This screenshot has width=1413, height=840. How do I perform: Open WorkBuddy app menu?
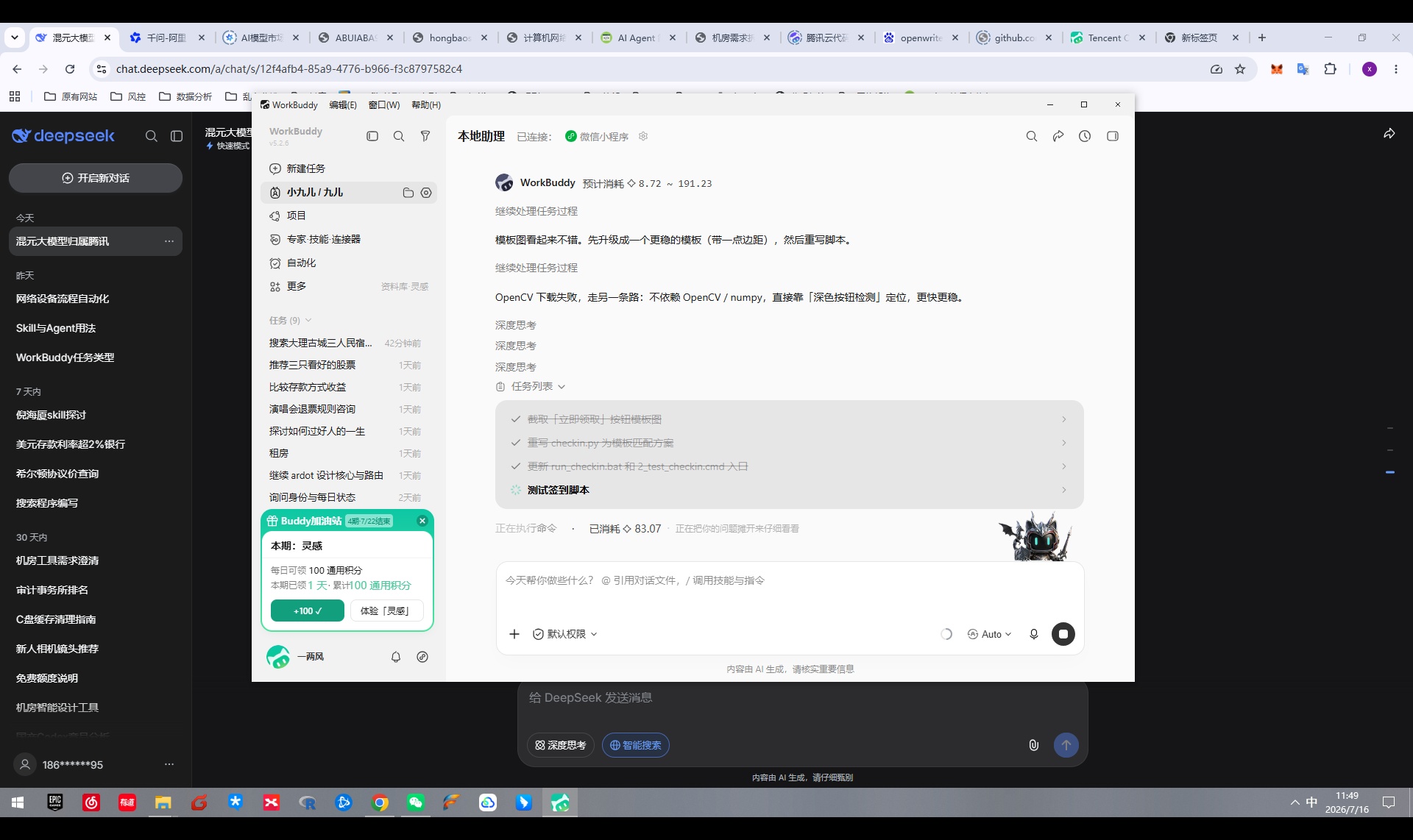pos(289,105)
